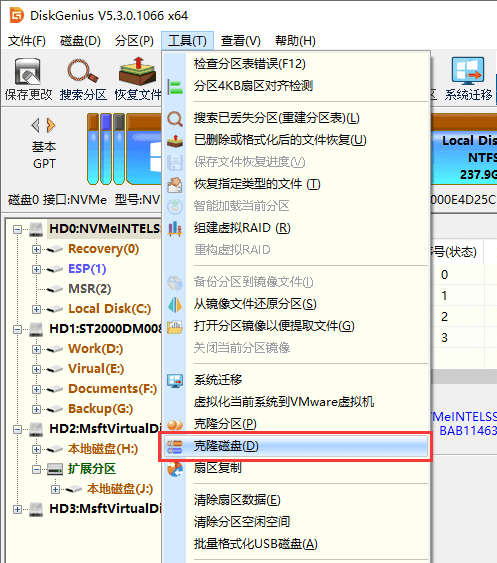
Task: Click the 分区4KB扇区对齐检测 menu icon
Action: [x=175, y=87]
